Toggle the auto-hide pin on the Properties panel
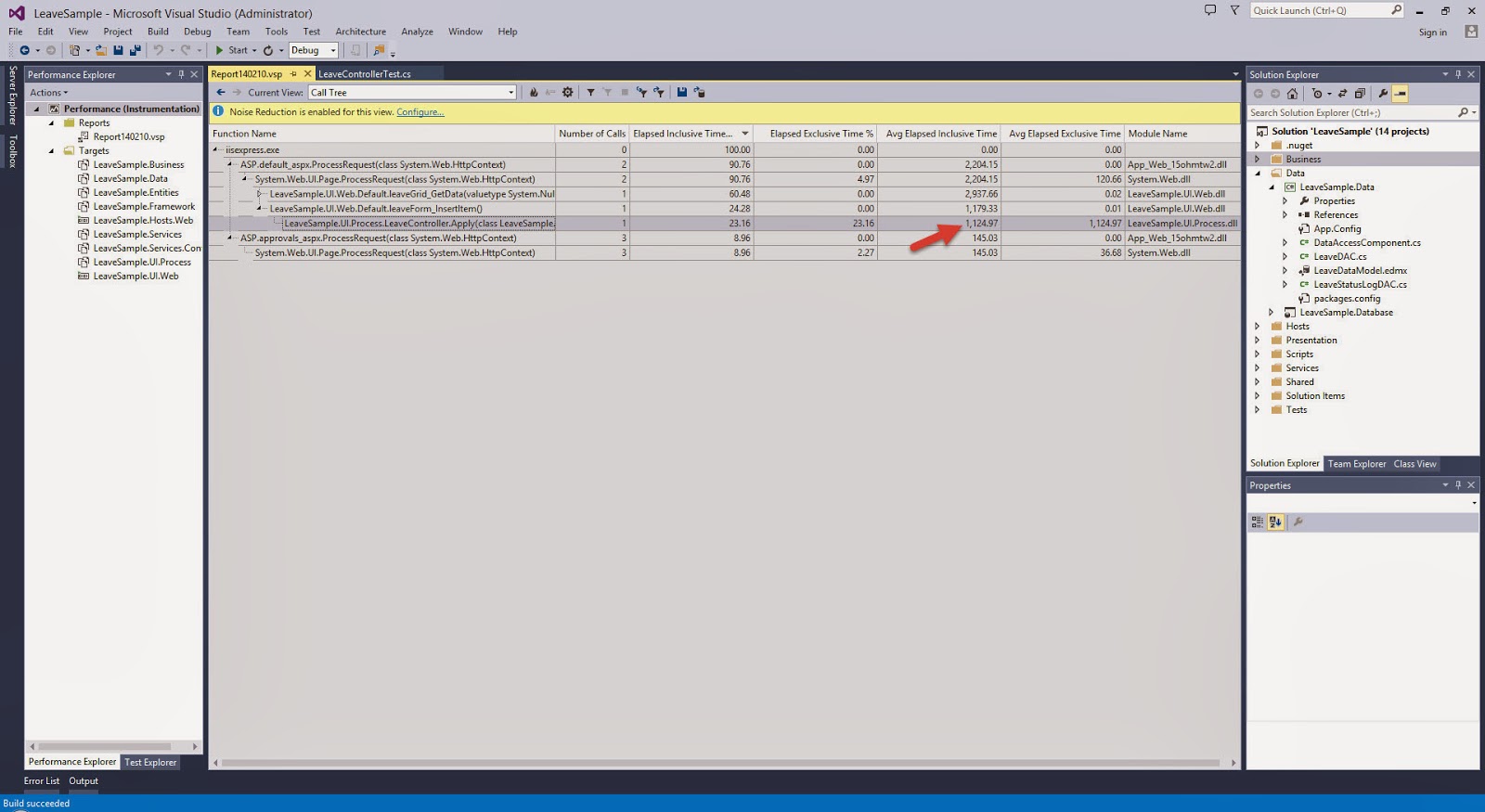 (x=1458, y=484)
